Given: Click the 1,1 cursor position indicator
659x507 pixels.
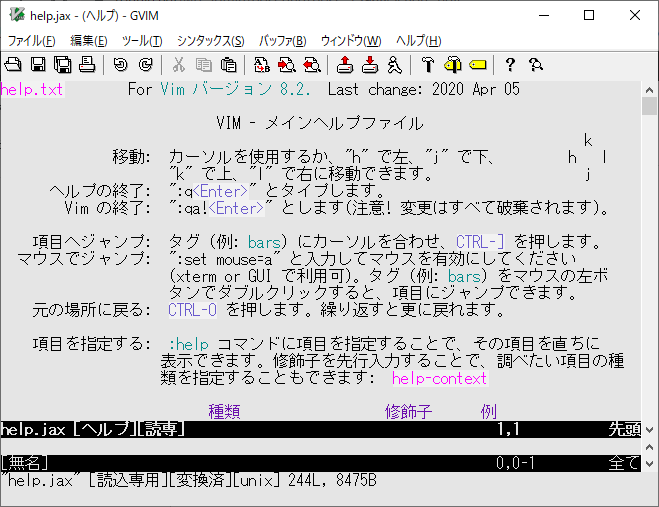Looking at the screenshot, I should click(509, 430).
